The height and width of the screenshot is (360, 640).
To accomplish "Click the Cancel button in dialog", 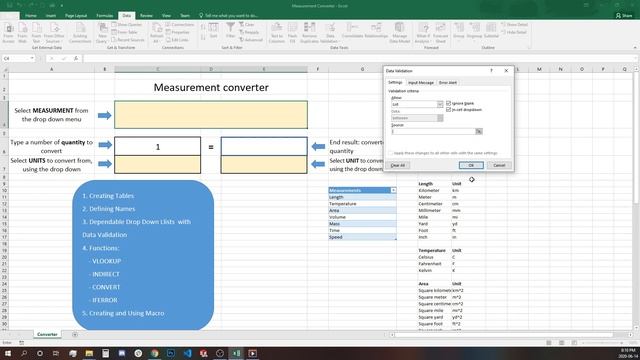I will [499, 165].
